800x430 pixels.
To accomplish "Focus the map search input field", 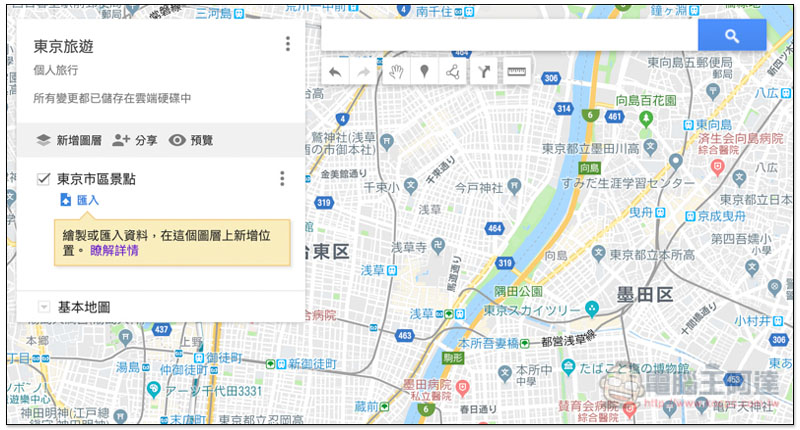I will coord(509,35).
